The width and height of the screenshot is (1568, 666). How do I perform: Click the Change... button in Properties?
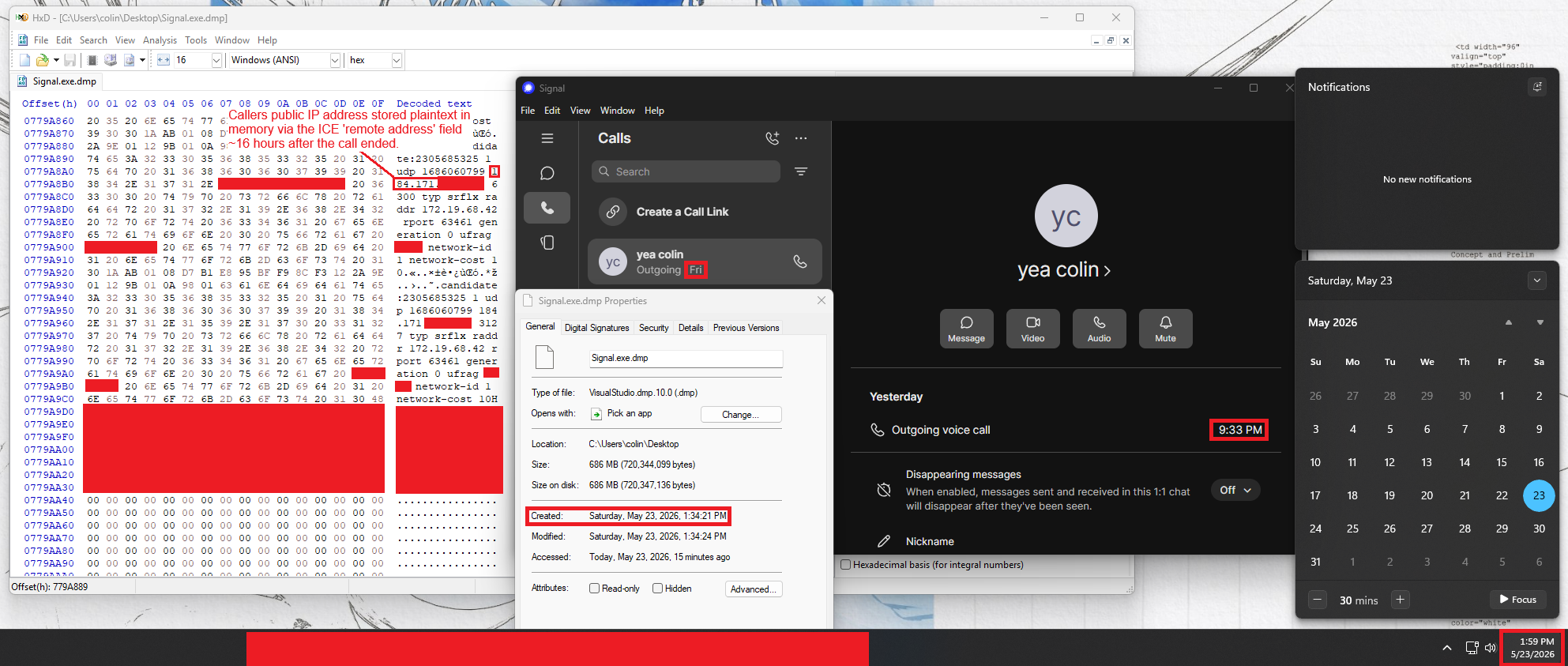click(x=740, y=415)
